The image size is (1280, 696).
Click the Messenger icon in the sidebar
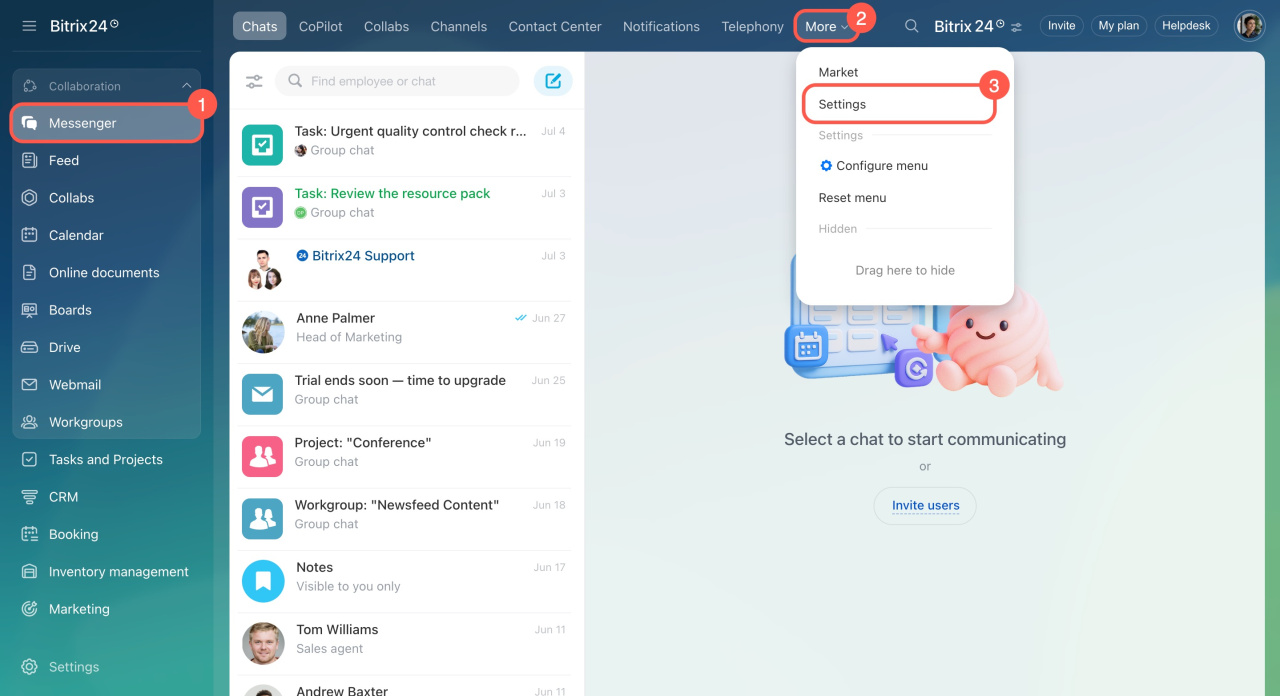pyautogui.click(x=30, y=123)
